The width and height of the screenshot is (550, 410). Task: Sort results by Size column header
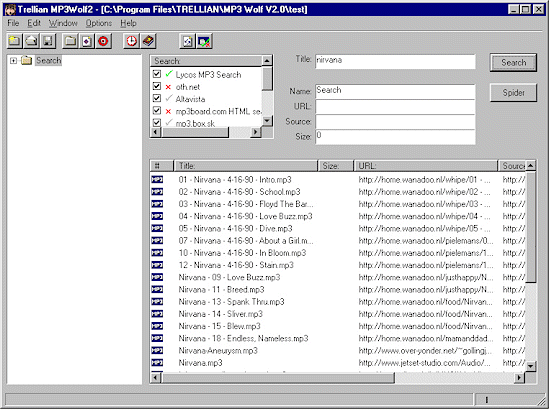pos(336,166)
